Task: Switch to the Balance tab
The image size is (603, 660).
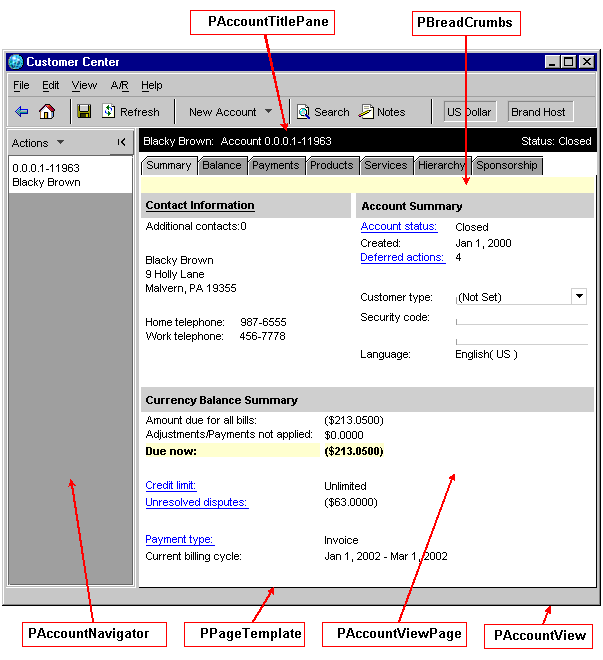Action: pyautogui.click(x=222, y=165)
